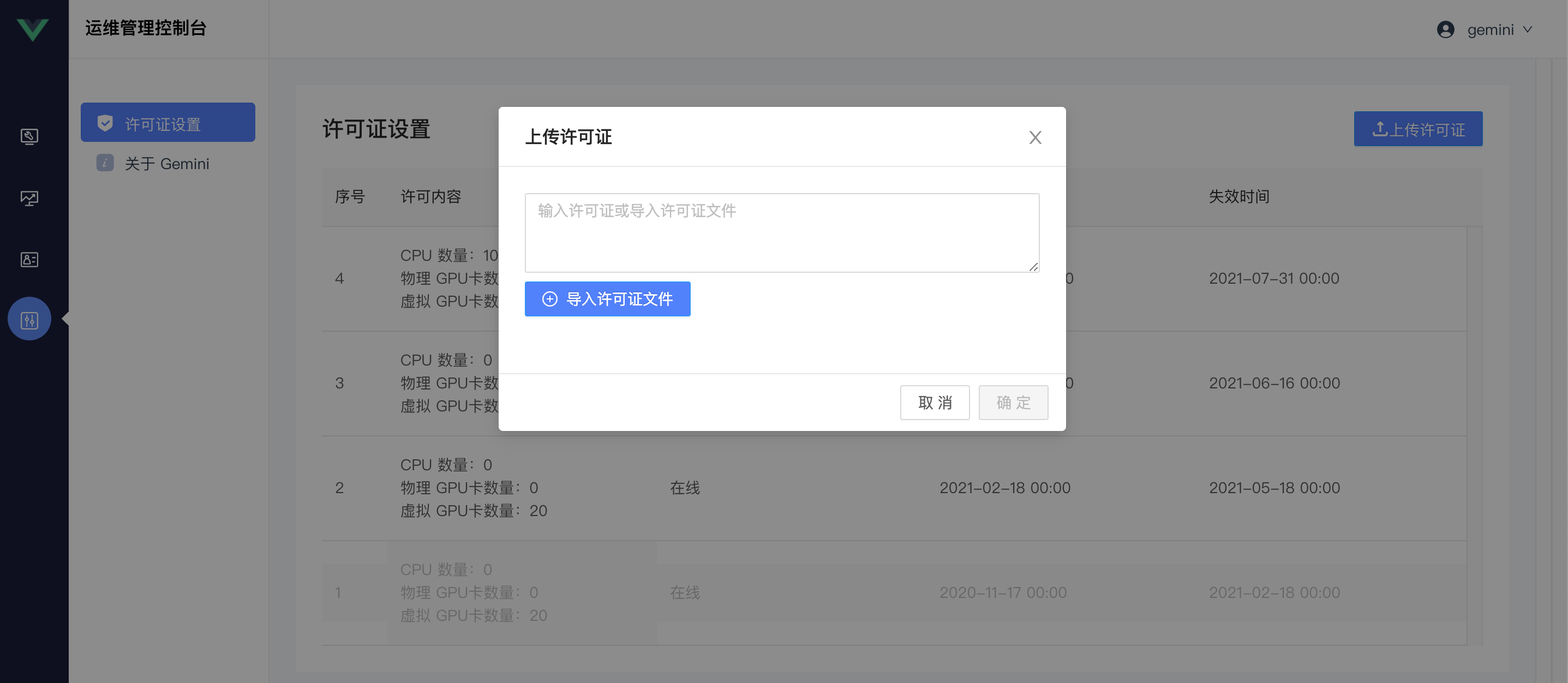This screenshot has width=1568, height=683.
Task: Select start date 2021-02-18 00:00 in row 2
Action: pyautogui.click(x=1005, y=488)
